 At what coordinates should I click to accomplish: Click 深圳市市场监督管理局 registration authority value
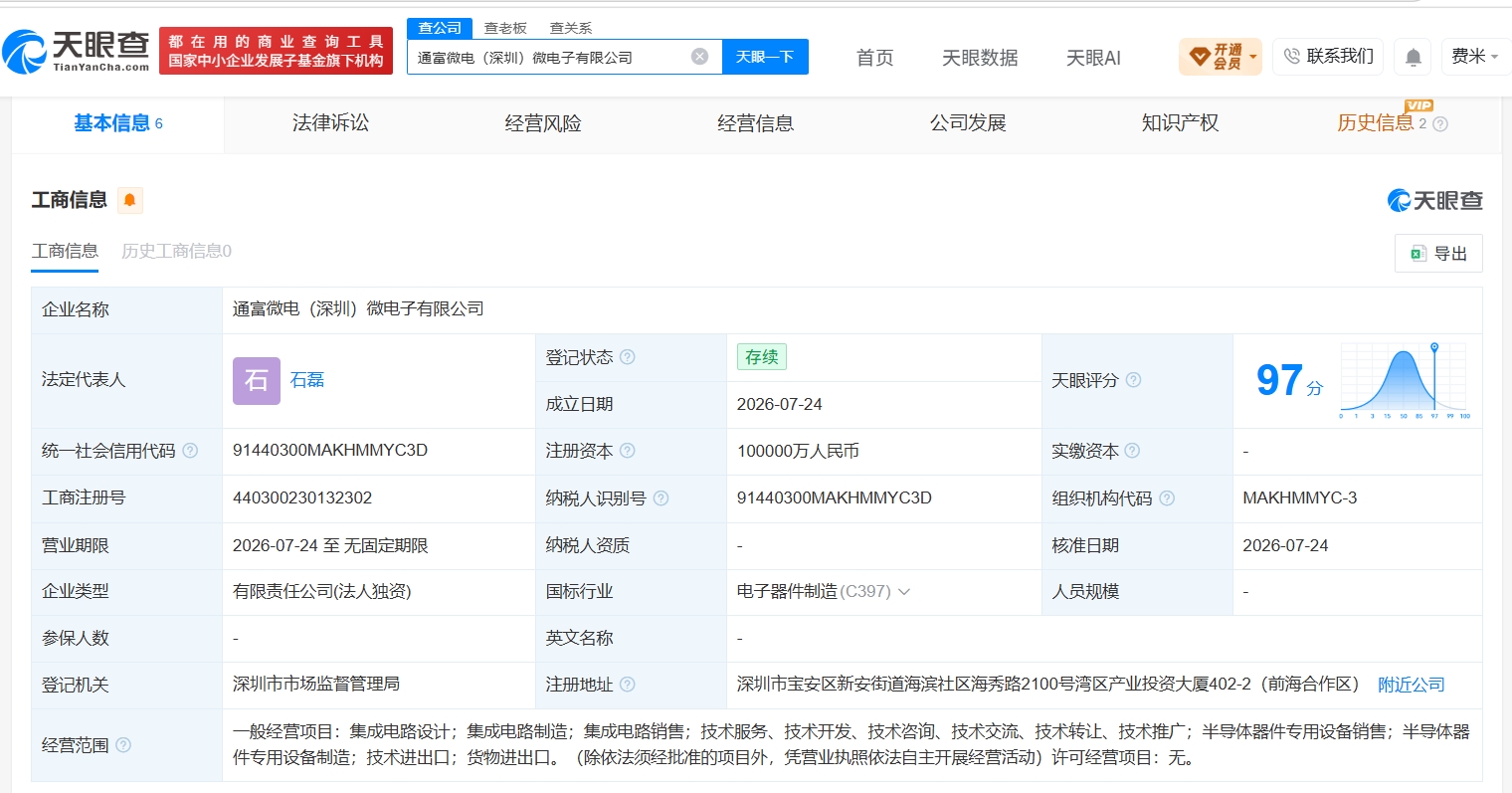pos(316,685)
